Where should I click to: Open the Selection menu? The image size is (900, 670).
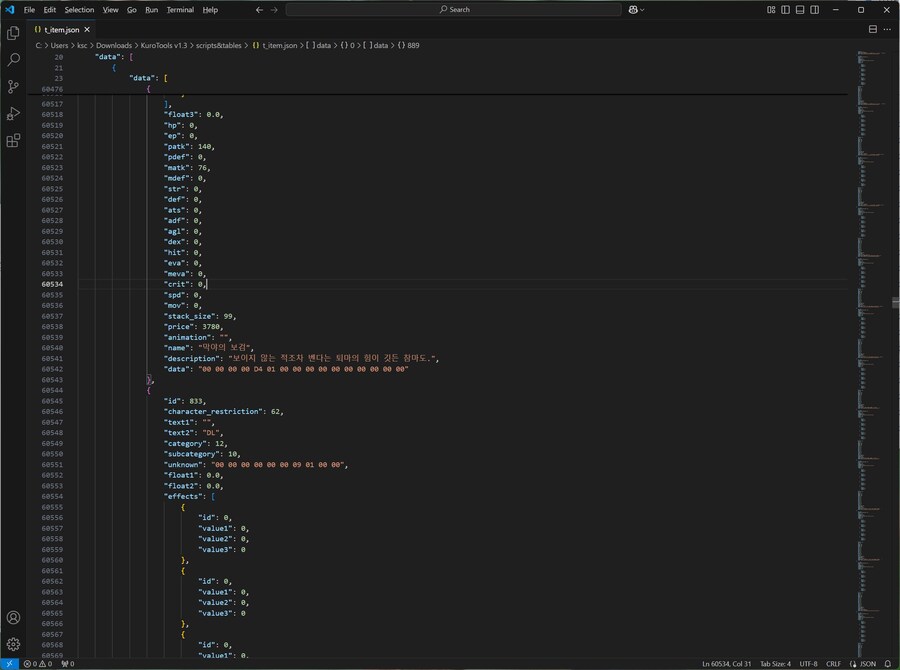(x=79, y=9)
